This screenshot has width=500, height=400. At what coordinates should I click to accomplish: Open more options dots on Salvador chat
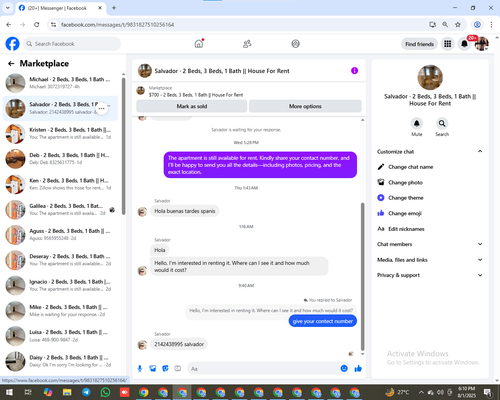[x=102, y=108]
